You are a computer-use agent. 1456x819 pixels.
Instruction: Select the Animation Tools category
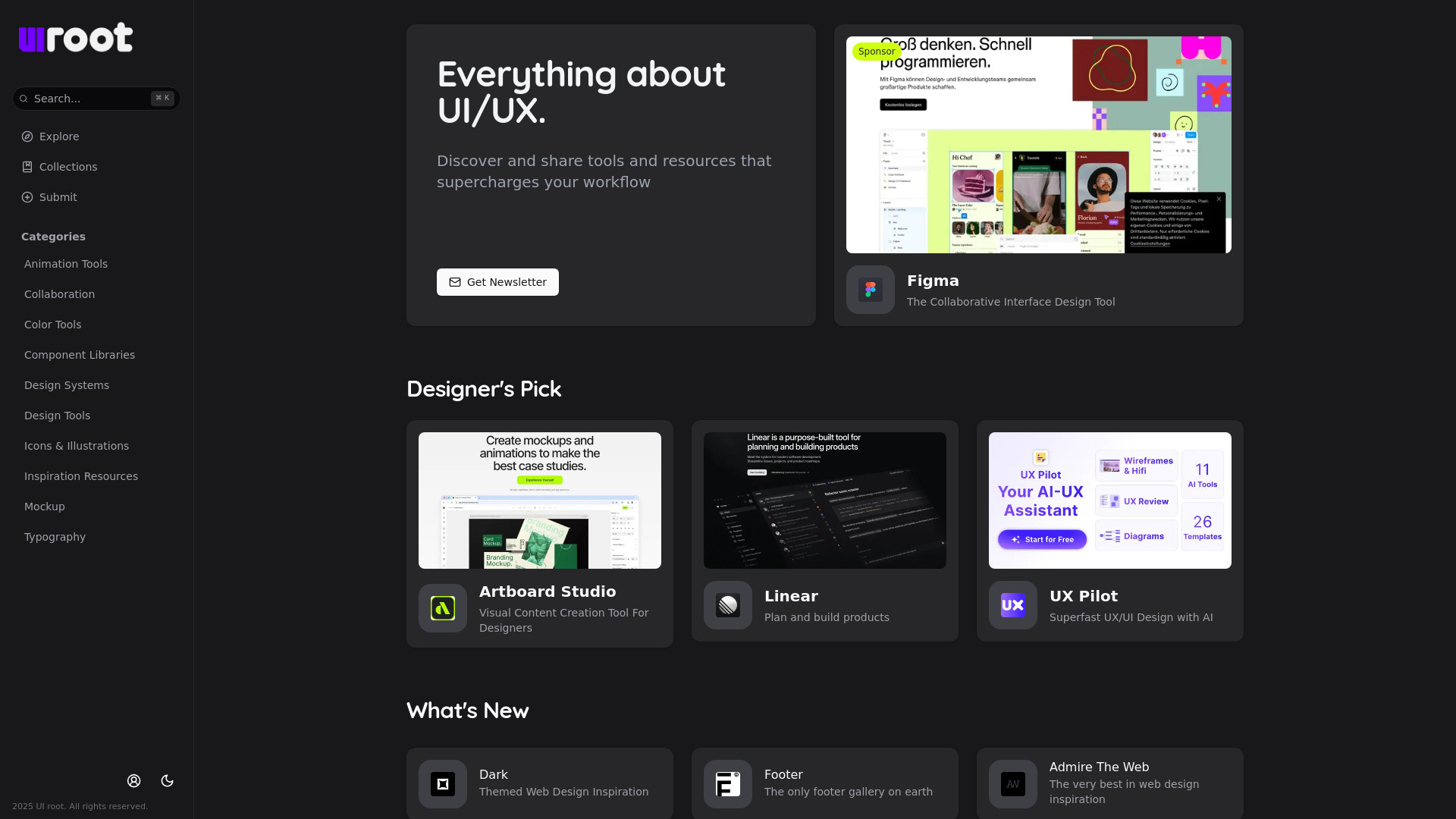click(x=66, y=264)
